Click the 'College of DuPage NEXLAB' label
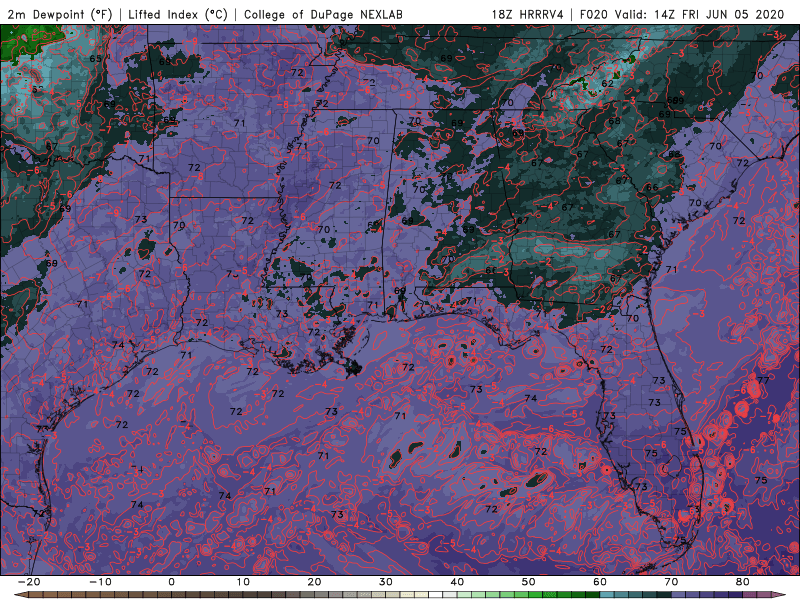 323,15
